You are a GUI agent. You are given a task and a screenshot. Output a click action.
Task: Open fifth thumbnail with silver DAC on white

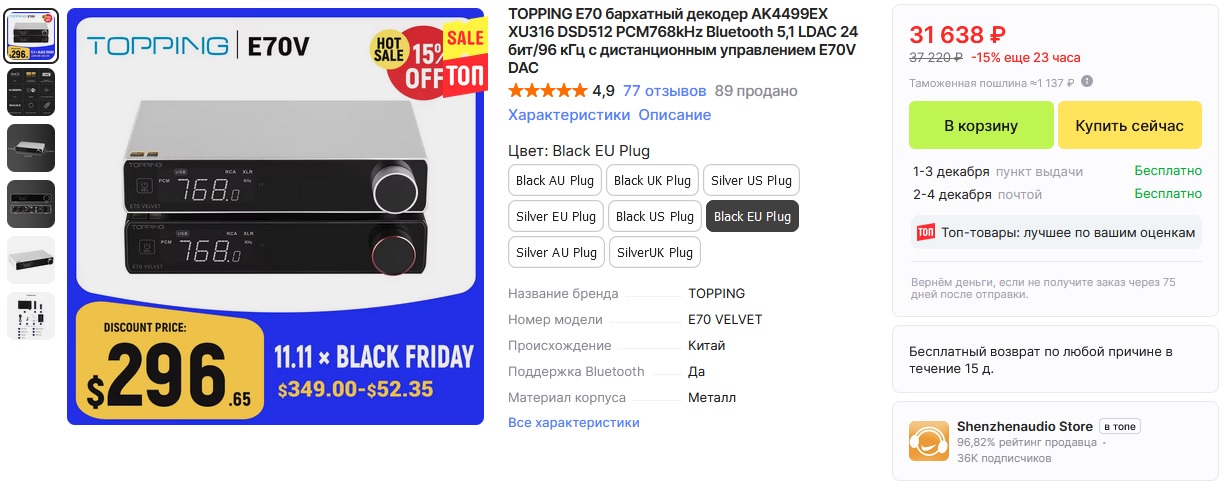click(x=31, y=260)
